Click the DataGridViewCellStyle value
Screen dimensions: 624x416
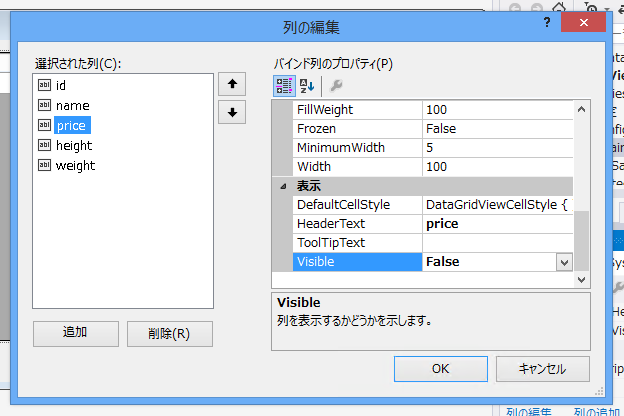pos(497,205)
